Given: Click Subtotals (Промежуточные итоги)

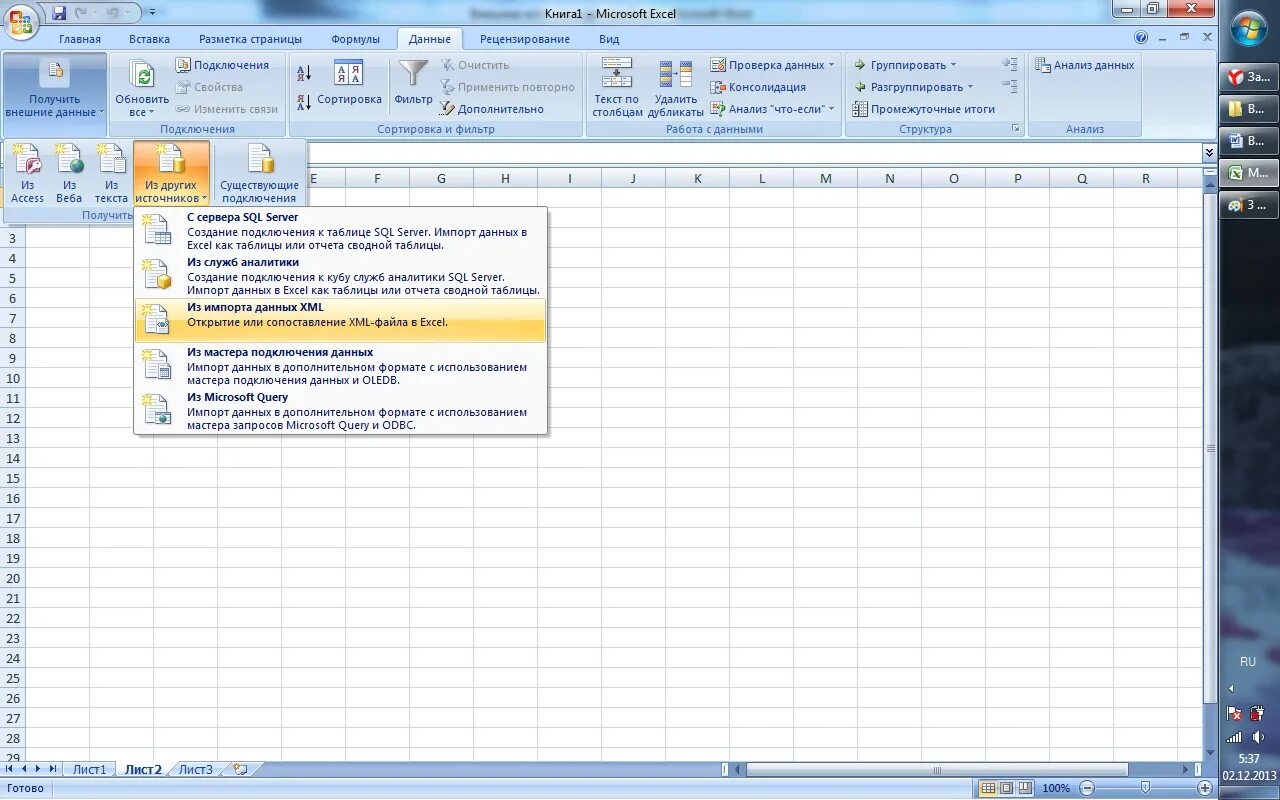Looking at the screenshot, I should (x=923, y=109).
